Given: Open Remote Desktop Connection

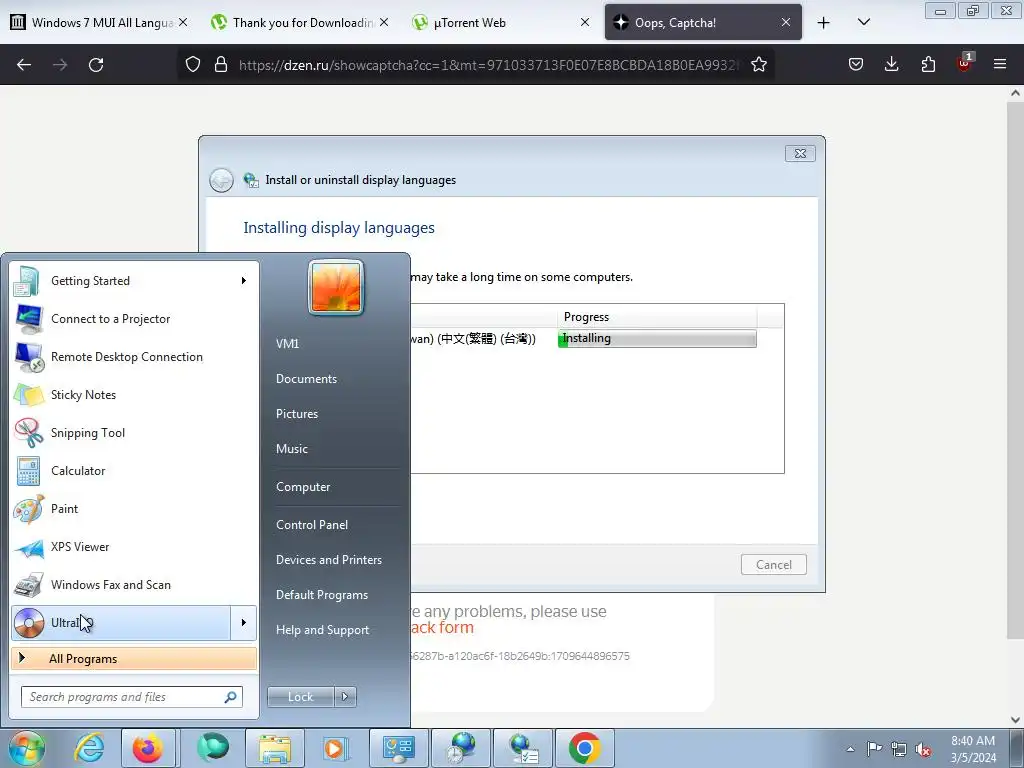Looking at the screenshot, I should click(x=134, y=357).
